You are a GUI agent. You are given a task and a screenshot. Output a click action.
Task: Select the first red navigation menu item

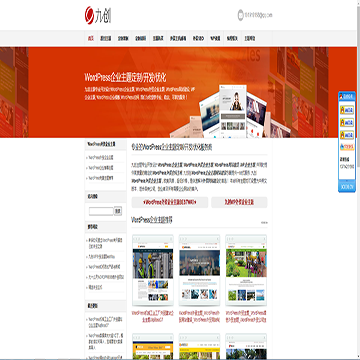click(91, 38)
